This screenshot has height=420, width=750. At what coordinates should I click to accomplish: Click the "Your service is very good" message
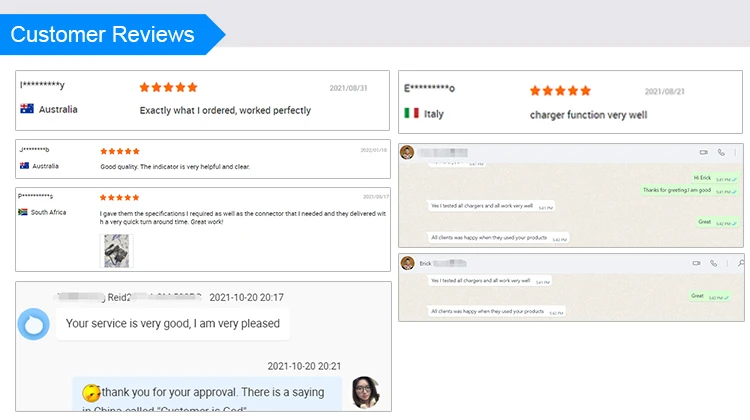pyautogui.click(x=173, y=324)
